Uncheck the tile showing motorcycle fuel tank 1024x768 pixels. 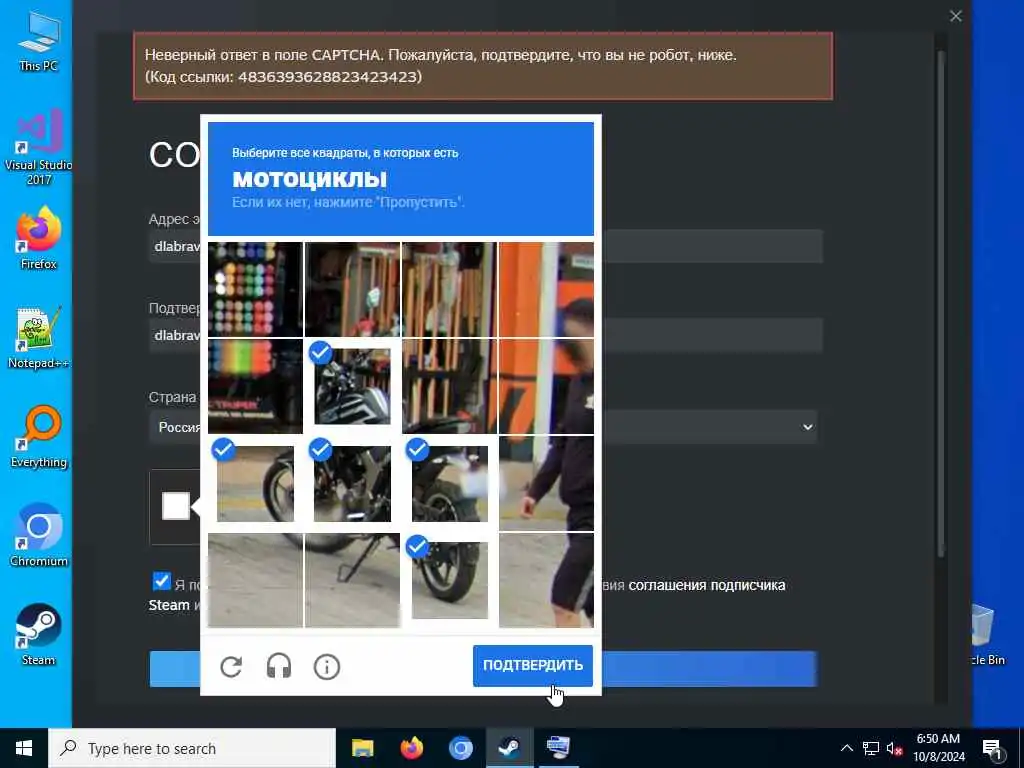[352, 386]
